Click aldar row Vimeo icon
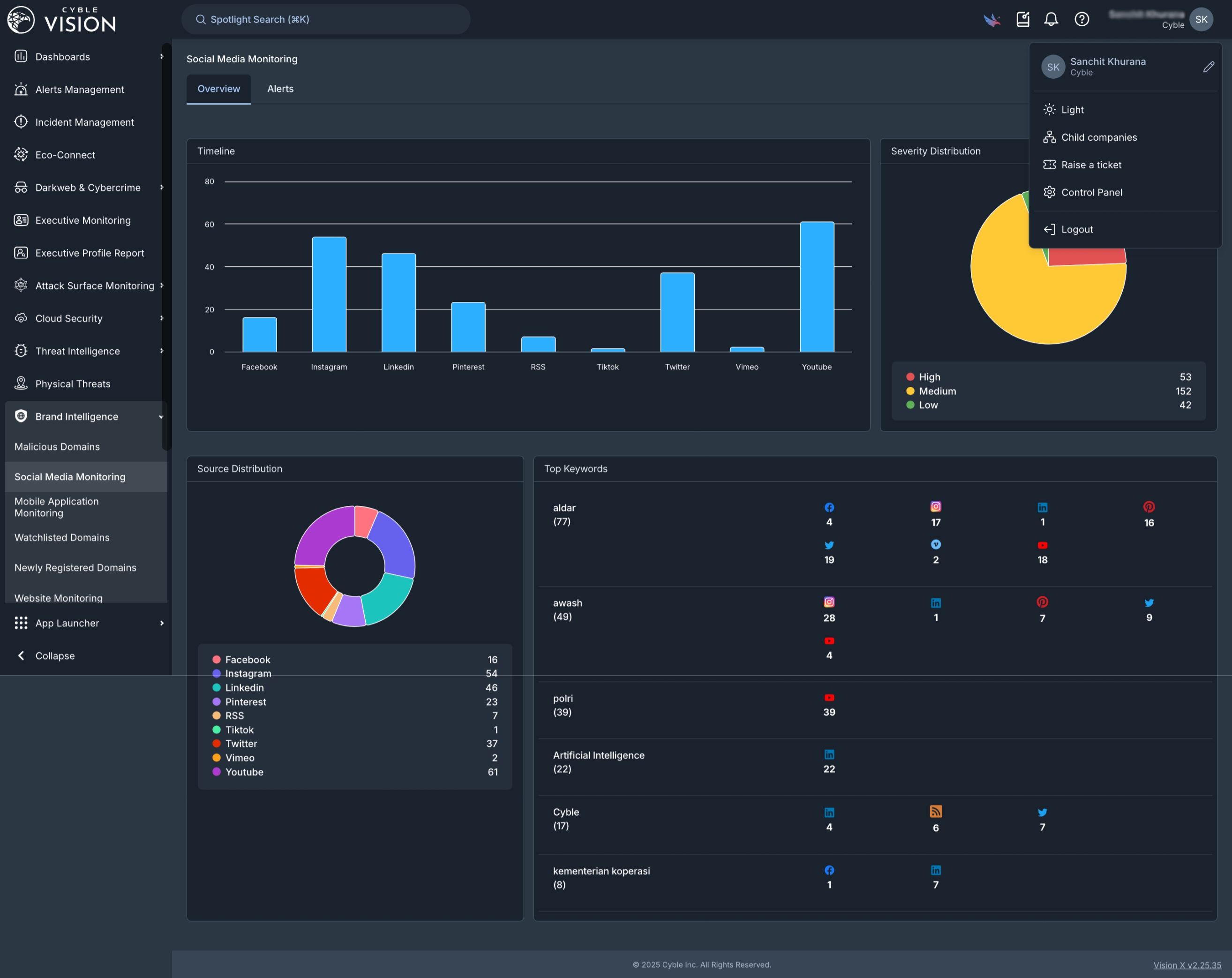Image resolution: width=1232 pixels, height=978 pixels. point(936,545)
